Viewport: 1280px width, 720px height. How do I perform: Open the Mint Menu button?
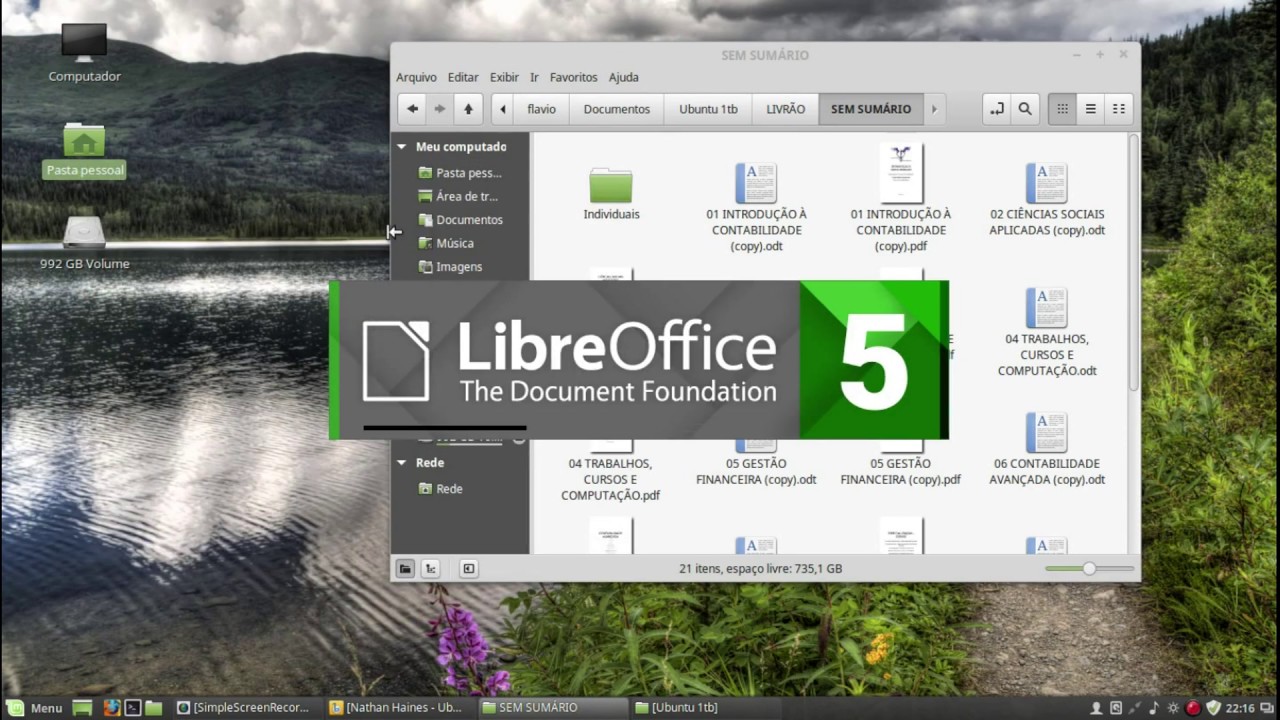(36, 708)
